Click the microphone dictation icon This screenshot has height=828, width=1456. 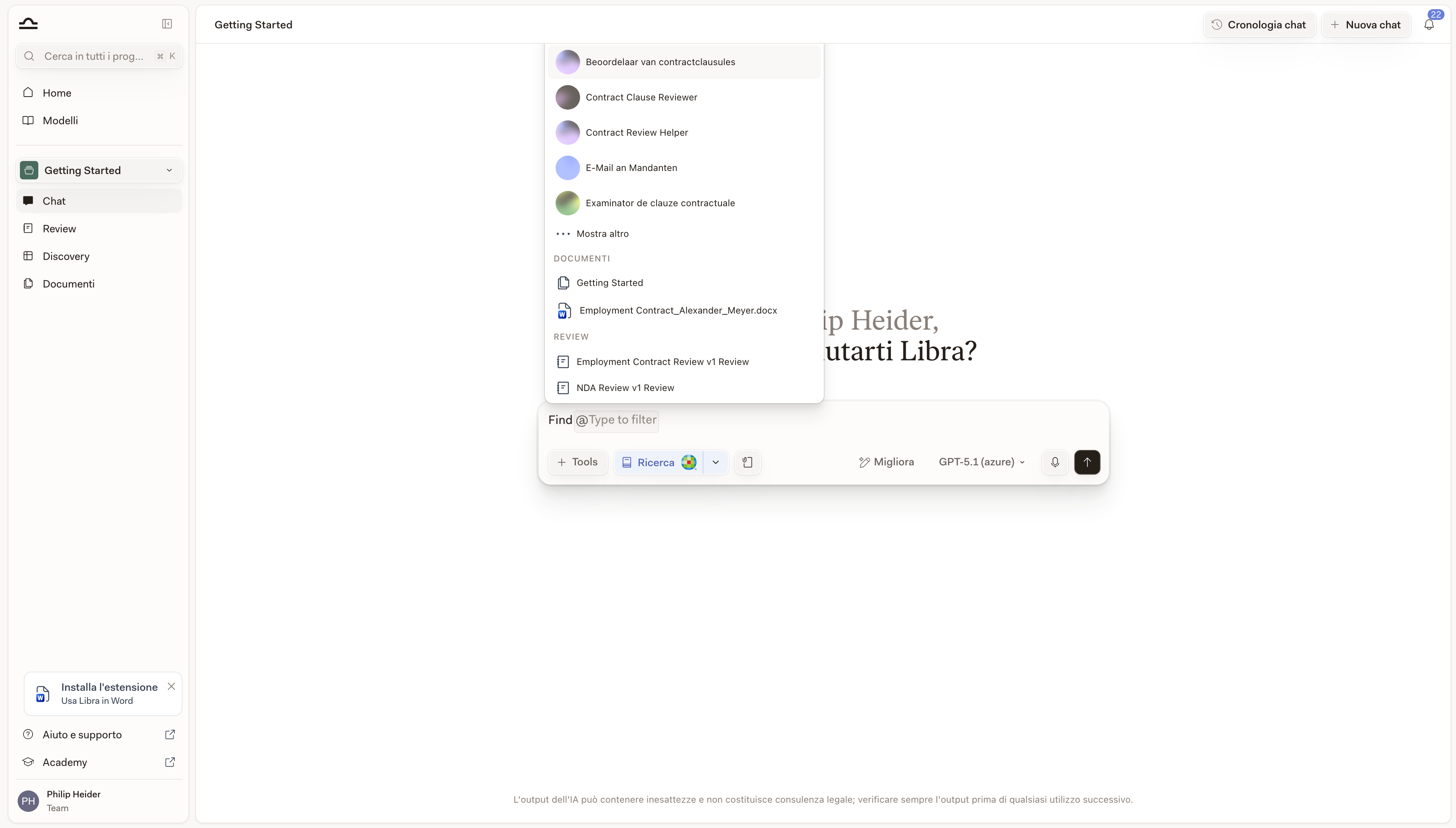1055,462
